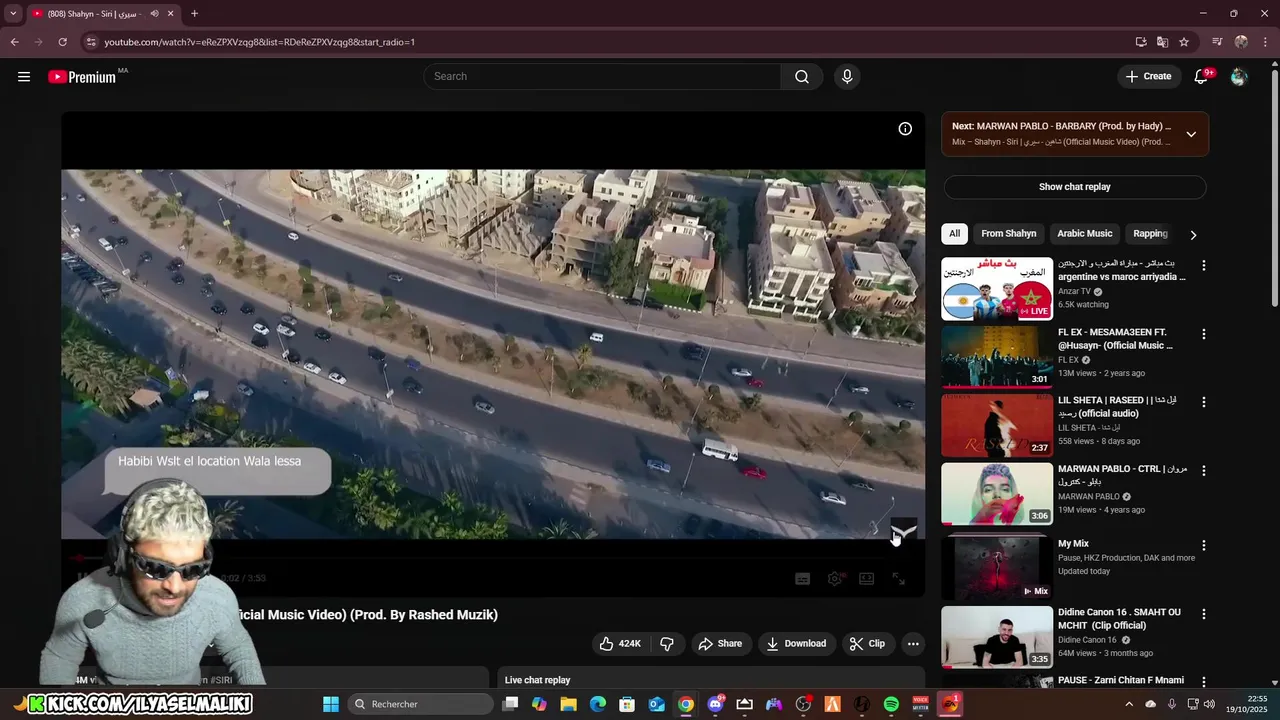1280x720 pixels.
Task: Share the video
Action: pos(720,644)
